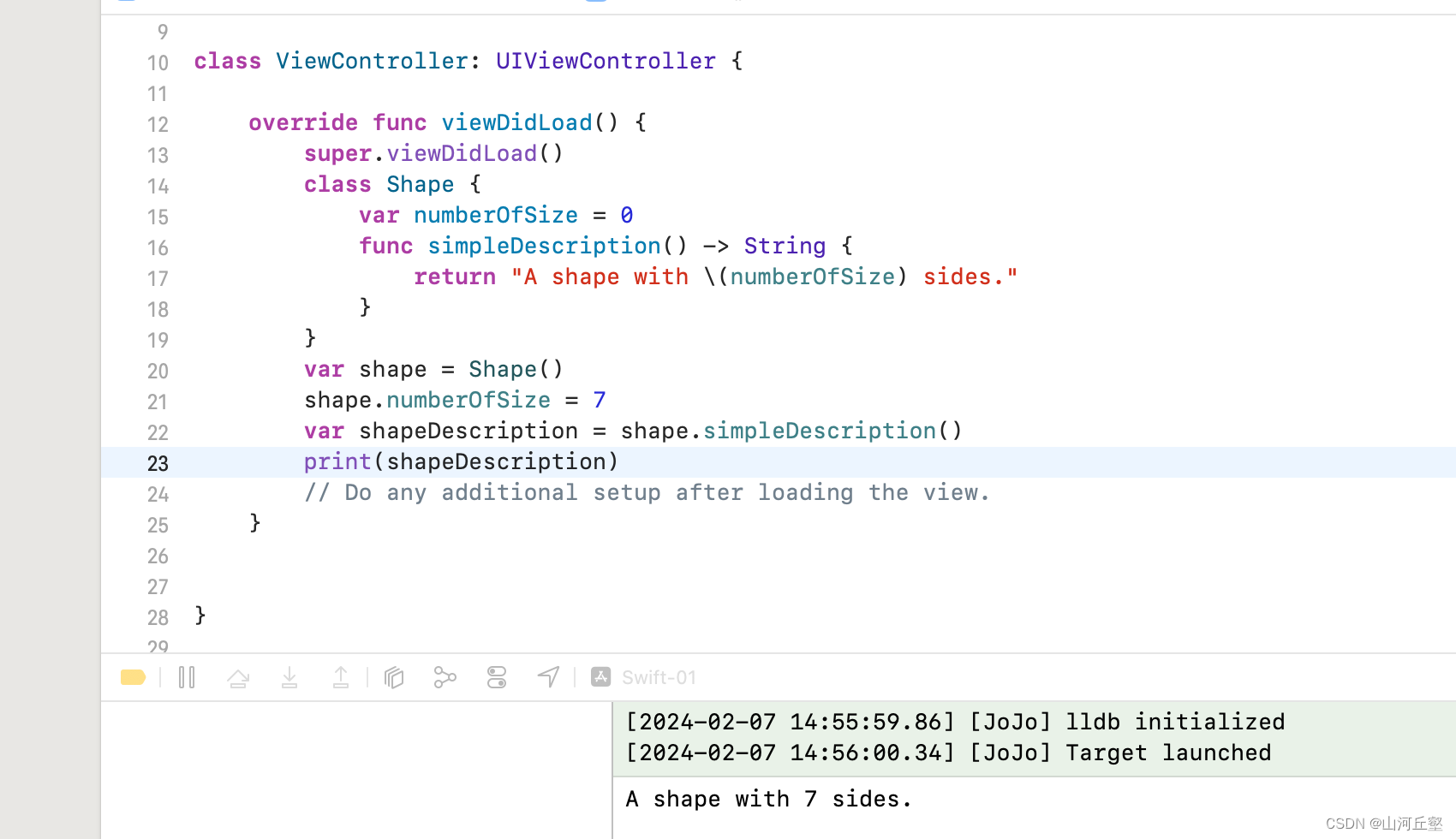Click line number 28 in the gutter
Viewport: 1456px width, 839px height.
pyautogui.click(x=158, y=617)
